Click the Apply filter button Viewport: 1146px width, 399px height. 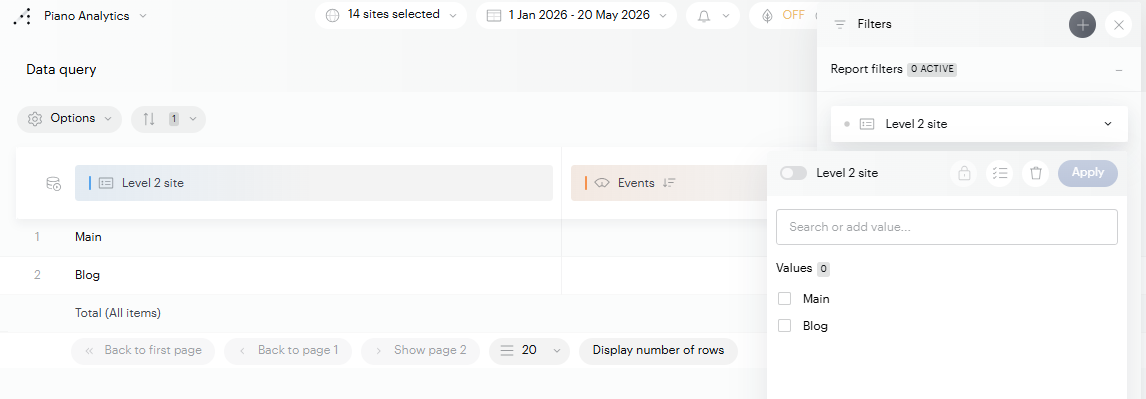pyautogui.click(x=1088, y=173)
